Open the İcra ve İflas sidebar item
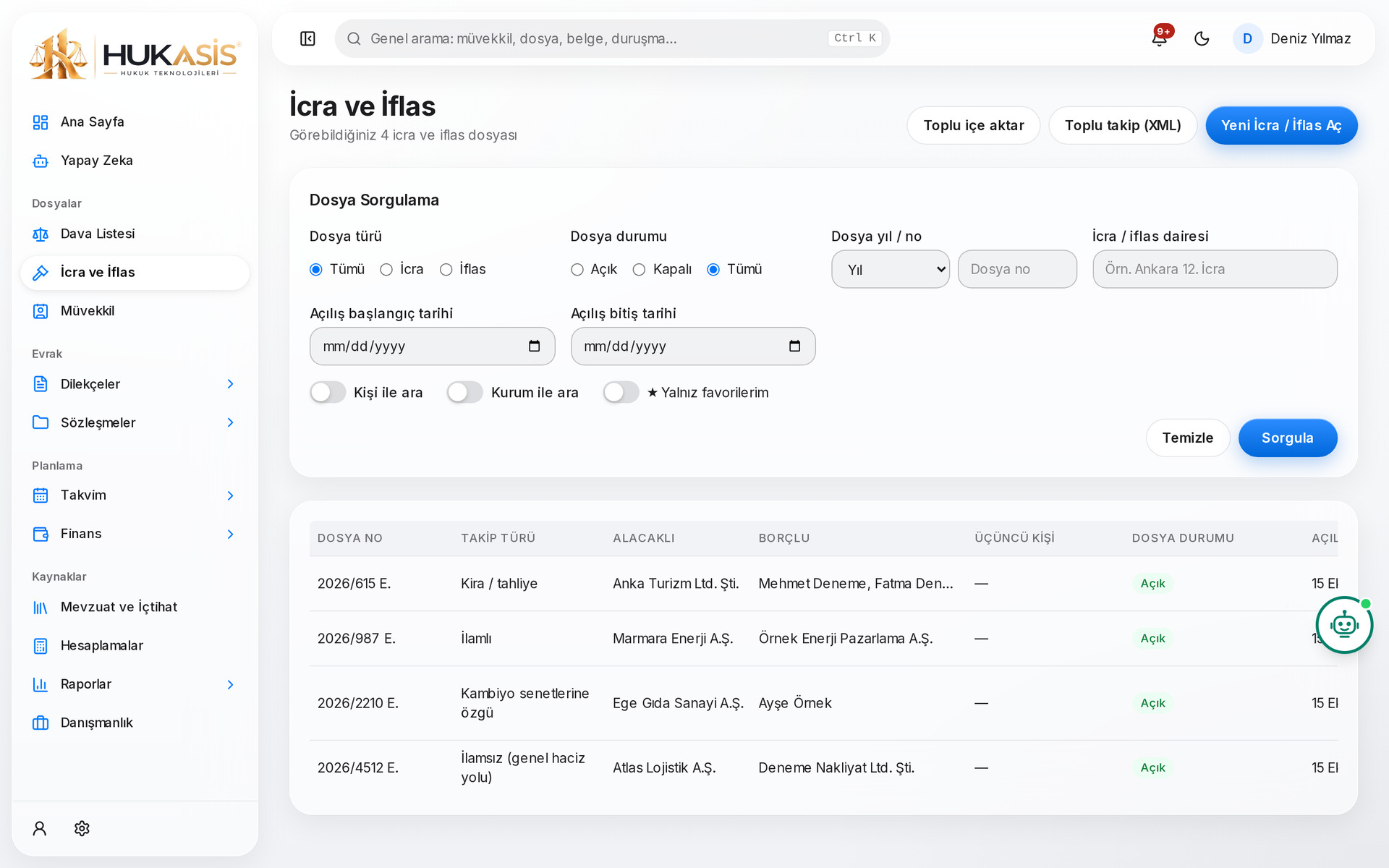The image size is (1389, 868). 135,273
